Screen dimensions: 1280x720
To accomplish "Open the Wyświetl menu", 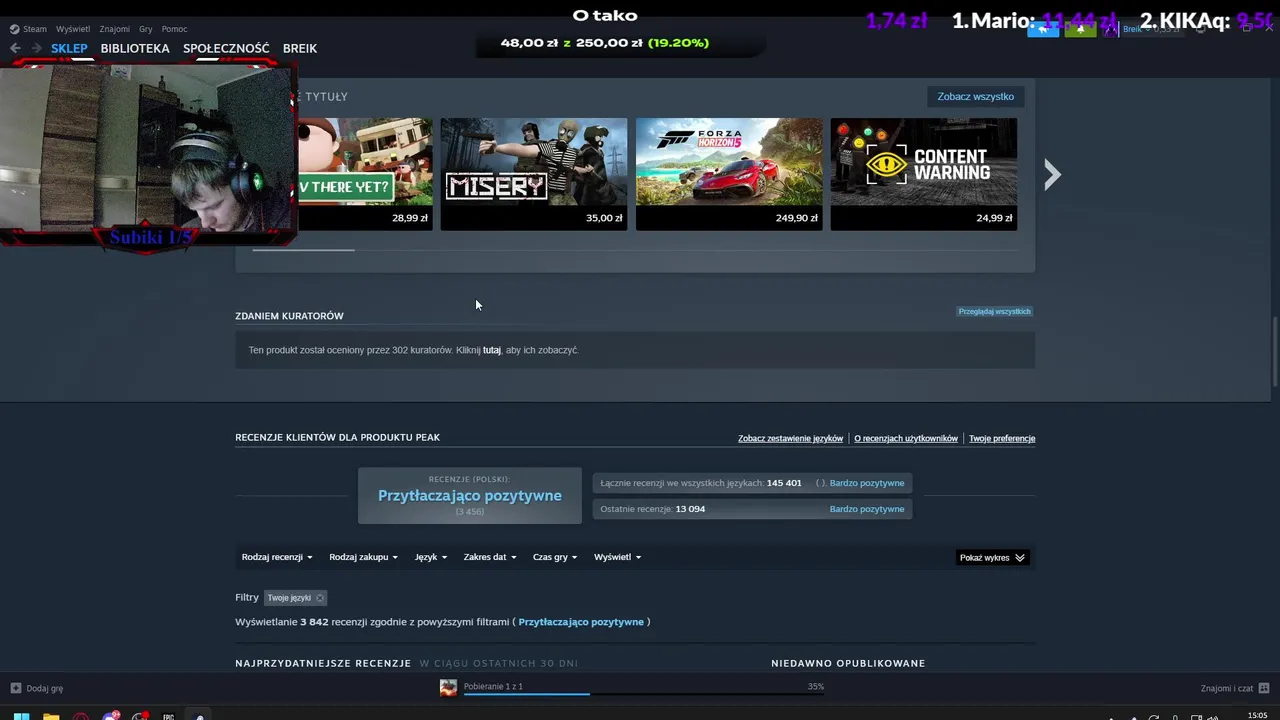I will (73, 29).
